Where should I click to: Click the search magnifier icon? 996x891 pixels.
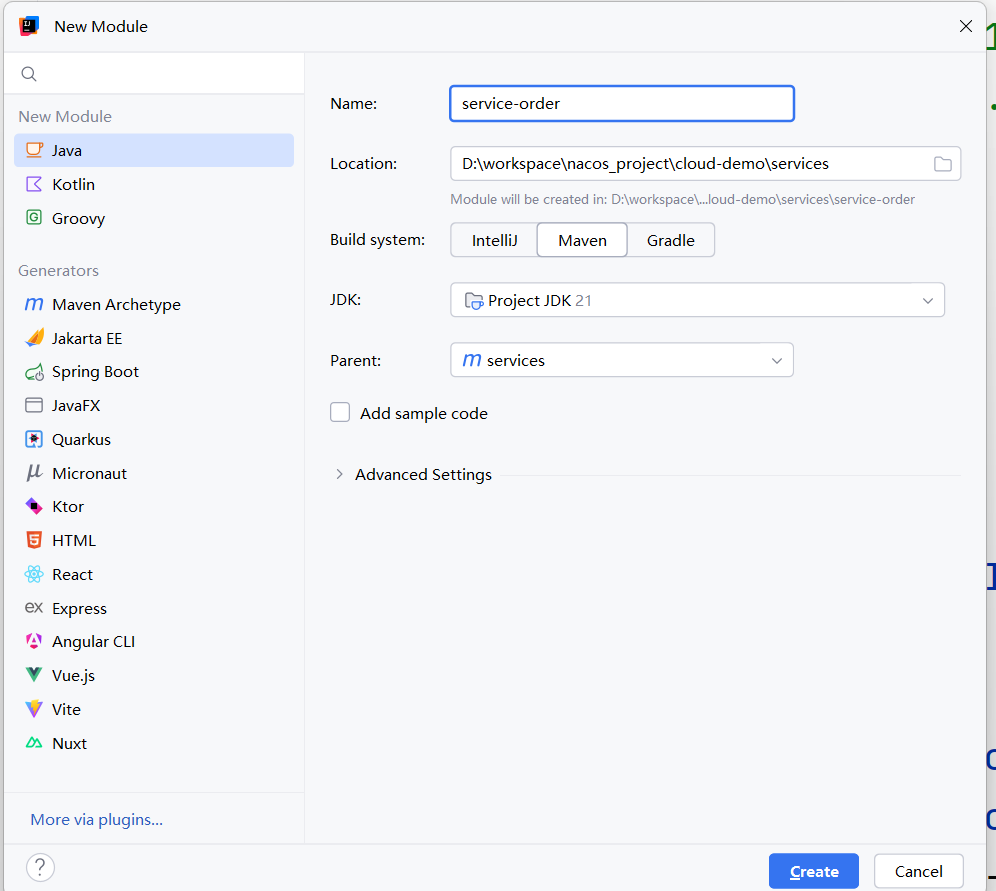[29, 74]
